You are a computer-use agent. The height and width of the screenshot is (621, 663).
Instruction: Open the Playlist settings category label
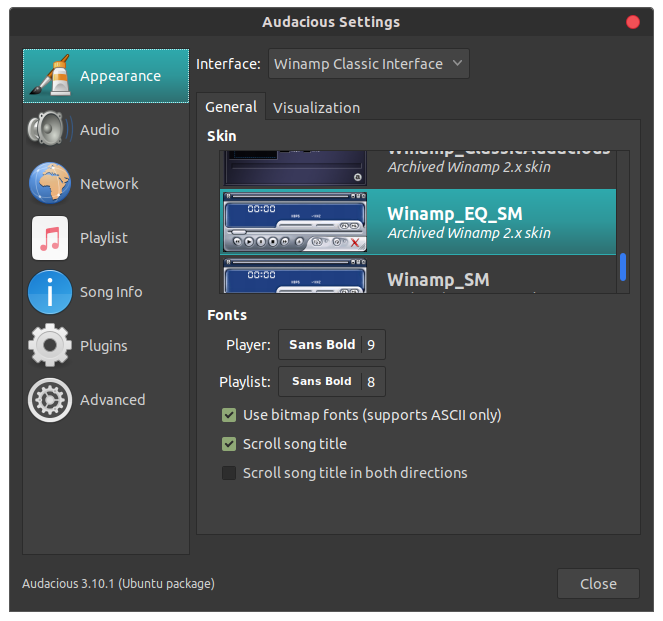pyautogui.click(x=104, y=238)
